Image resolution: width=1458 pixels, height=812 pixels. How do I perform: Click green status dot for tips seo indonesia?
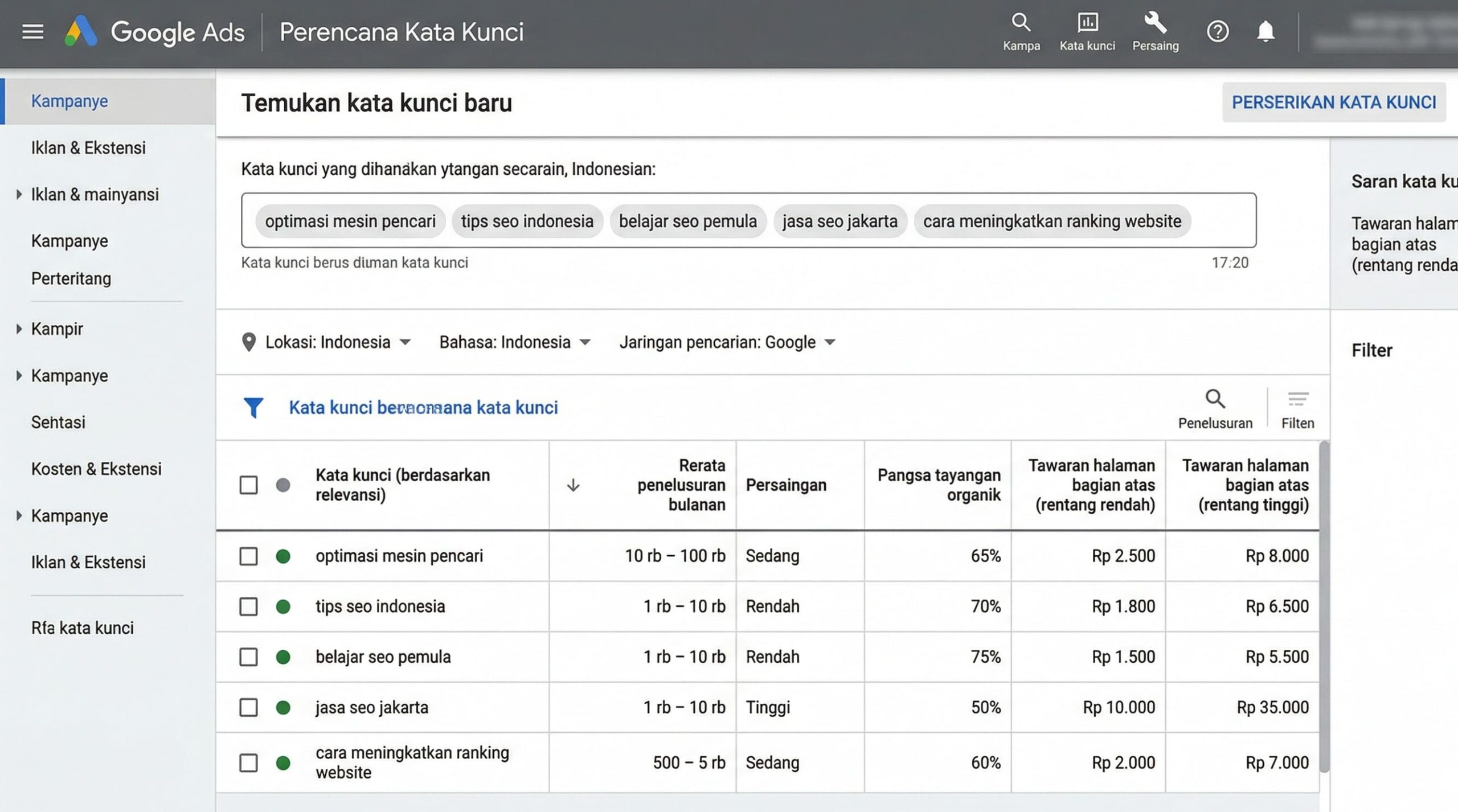tap(283, 606)
